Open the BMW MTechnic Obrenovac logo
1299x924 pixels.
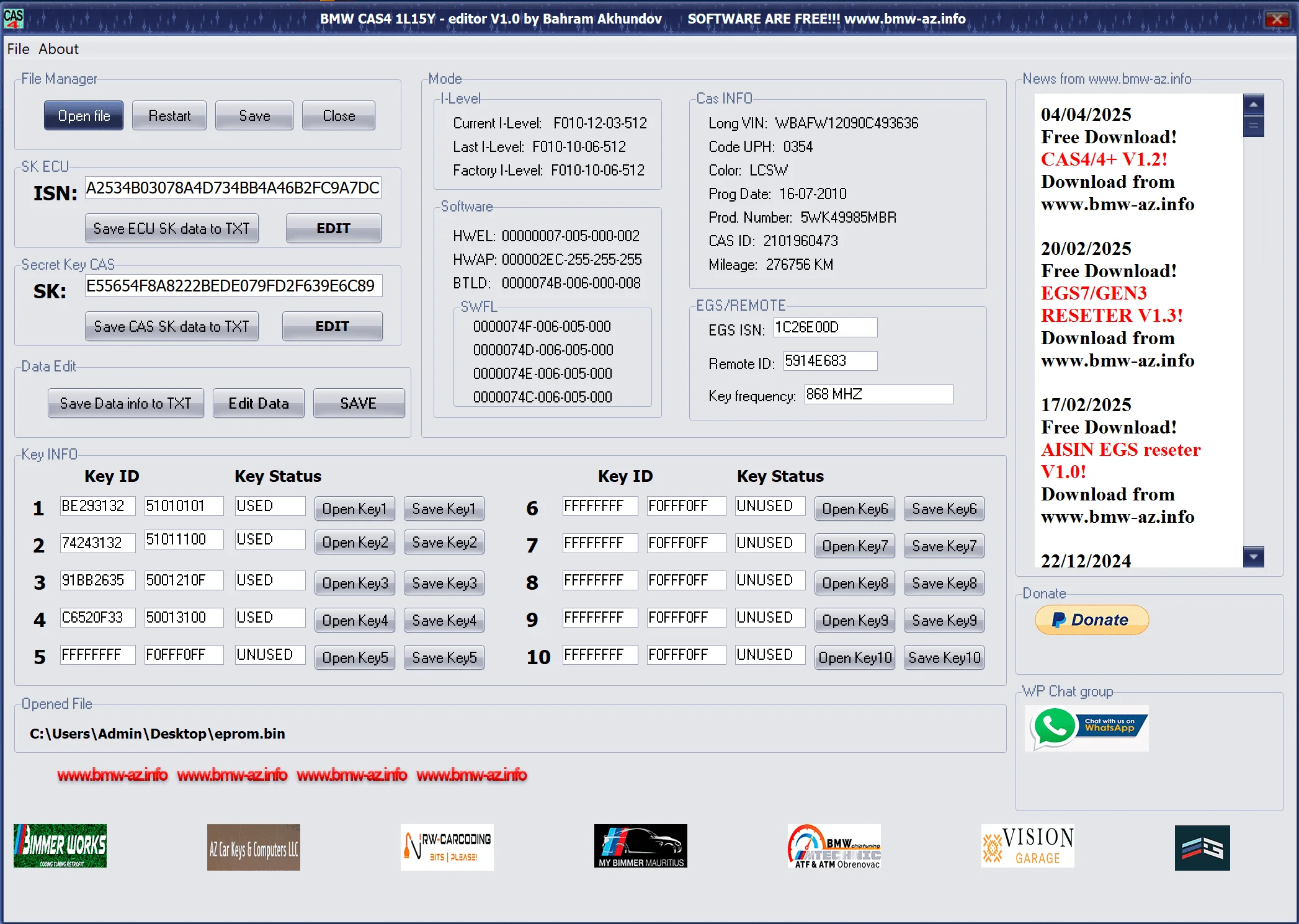click(x=834, y=846)
